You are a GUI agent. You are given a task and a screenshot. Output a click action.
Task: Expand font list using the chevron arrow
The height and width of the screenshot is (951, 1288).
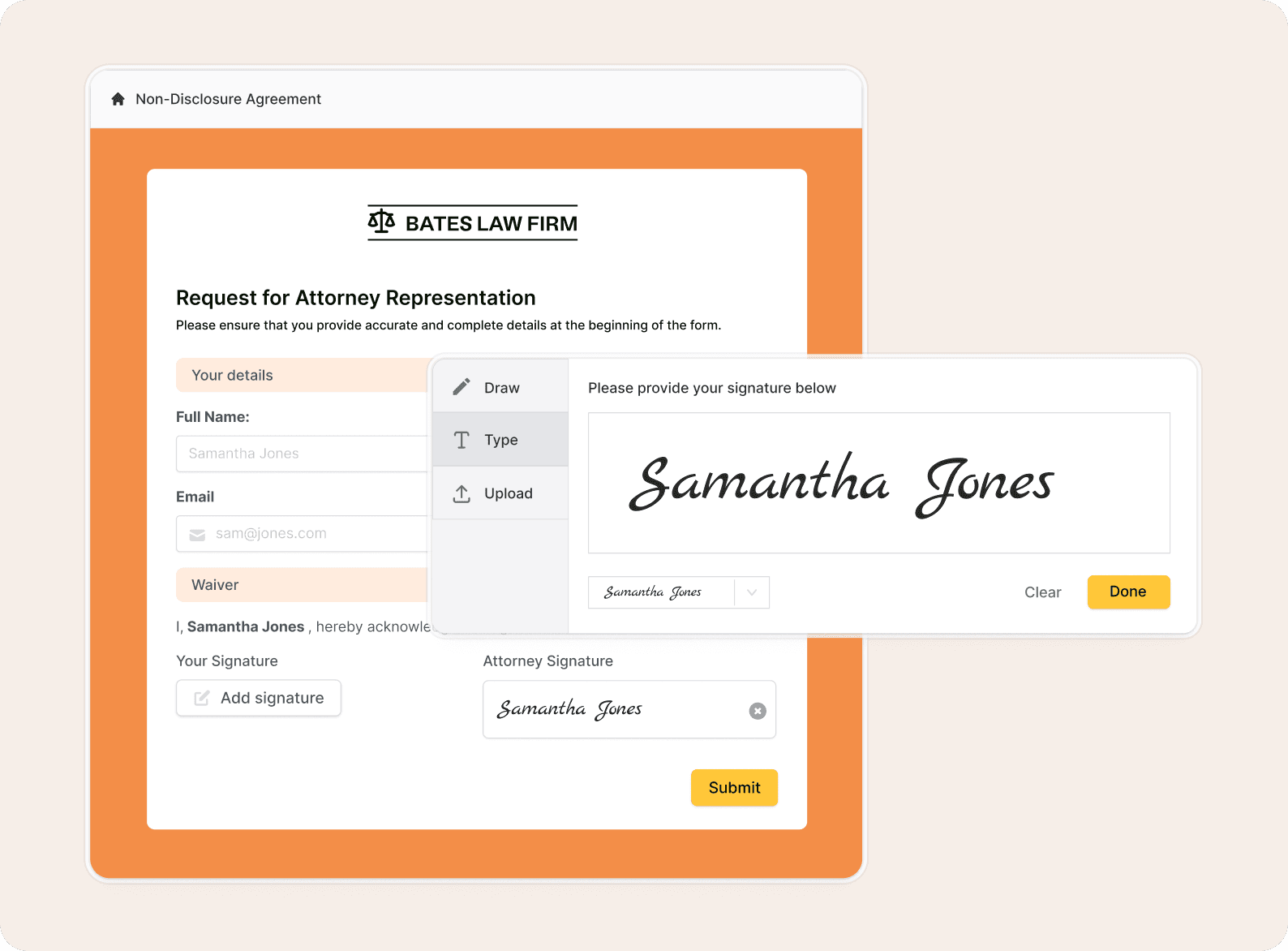pos(752,592)
